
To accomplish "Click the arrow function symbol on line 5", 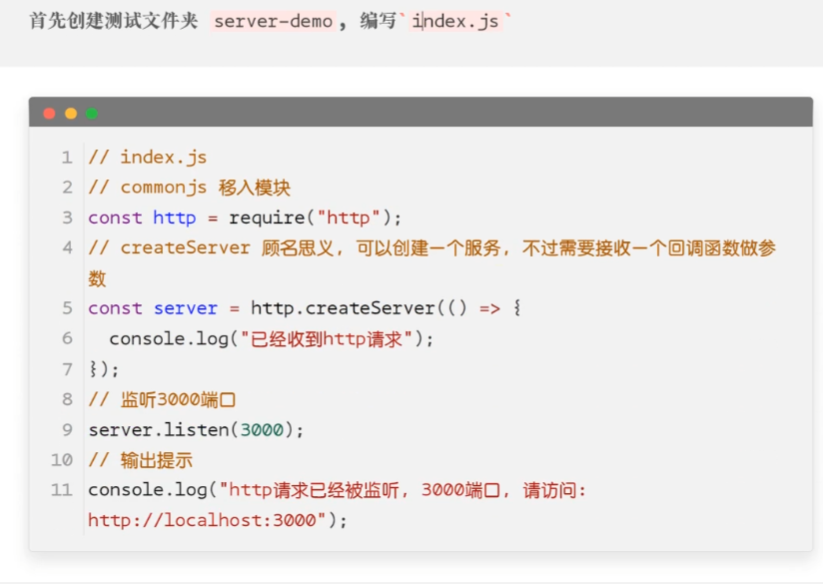I will (x=490, y=308).
